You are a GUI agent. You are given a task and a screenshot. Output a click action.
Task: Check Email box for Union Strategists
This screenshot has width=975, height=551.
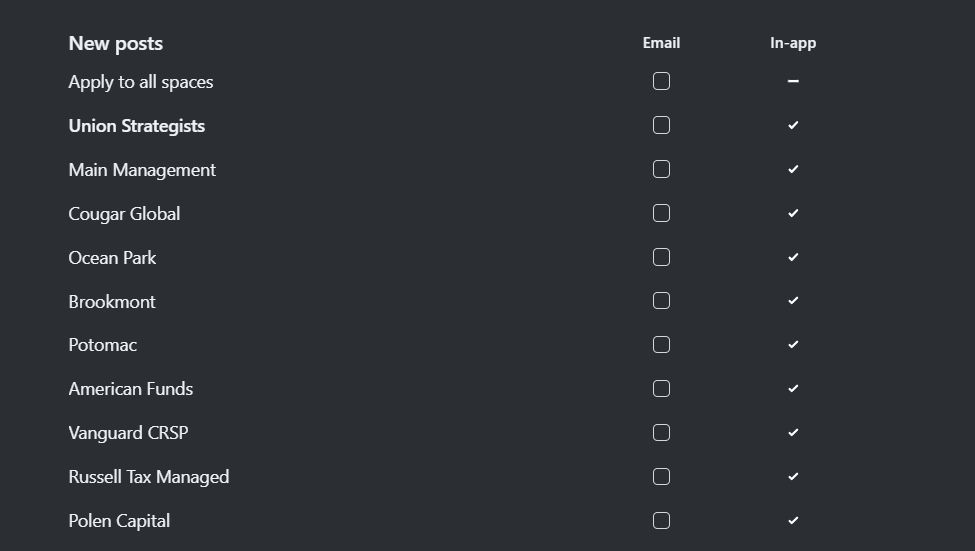(661, 126)
